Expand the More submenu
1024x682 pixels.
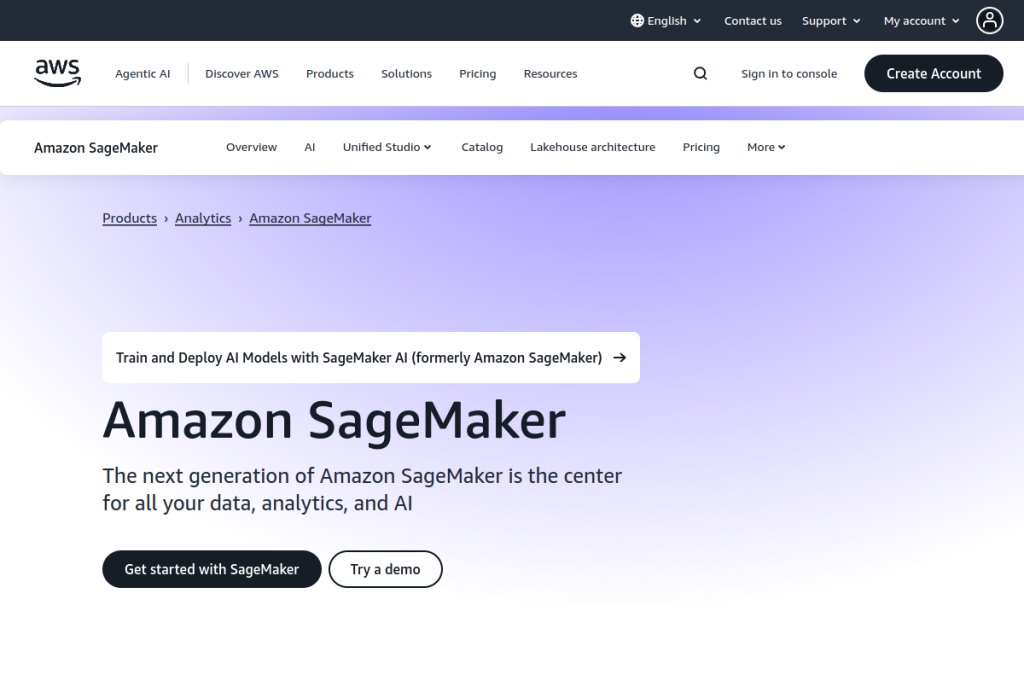tap(766, 147)
